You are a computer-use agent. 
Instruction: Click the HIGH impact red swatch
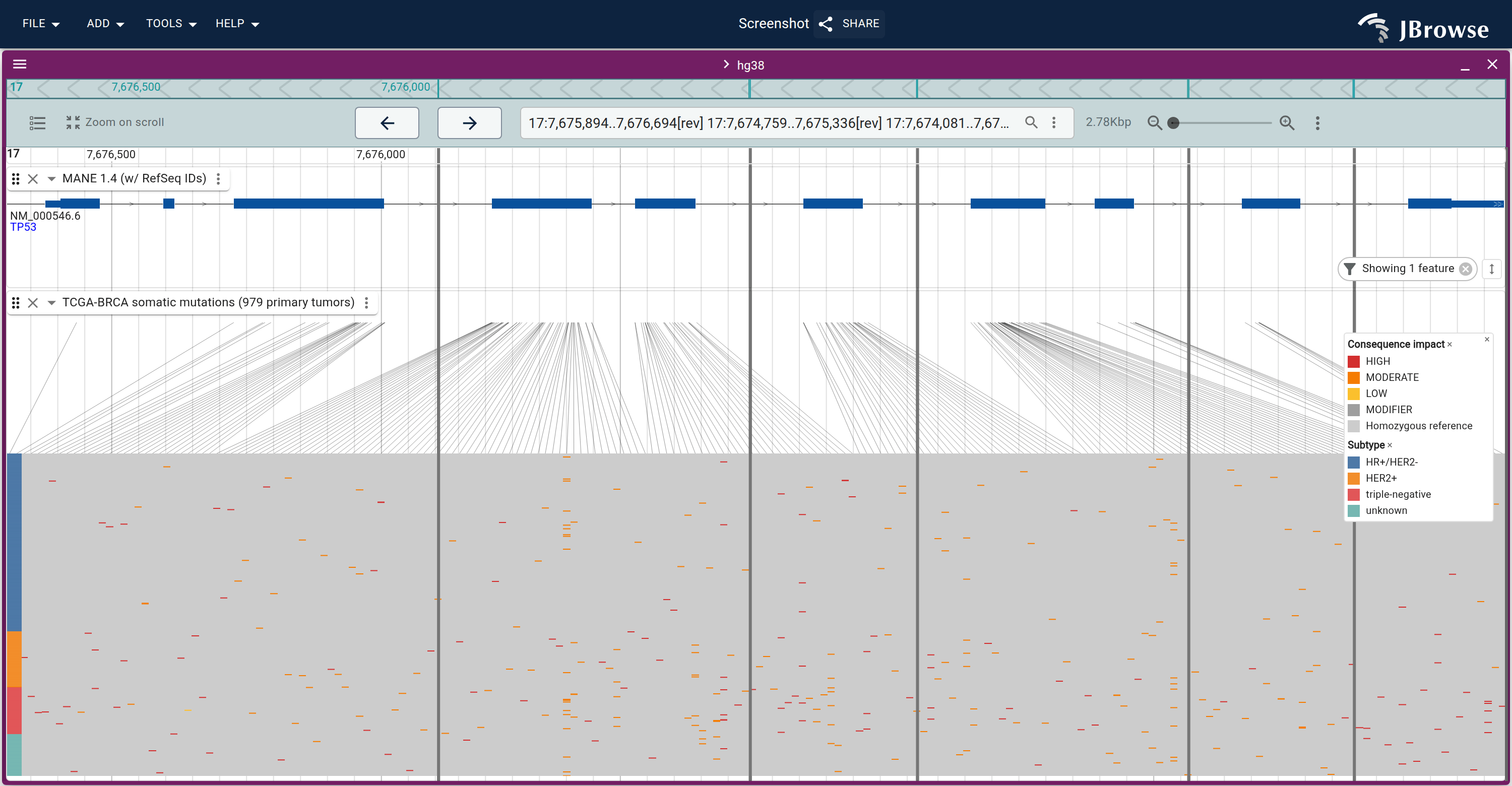pos(1354,361)
